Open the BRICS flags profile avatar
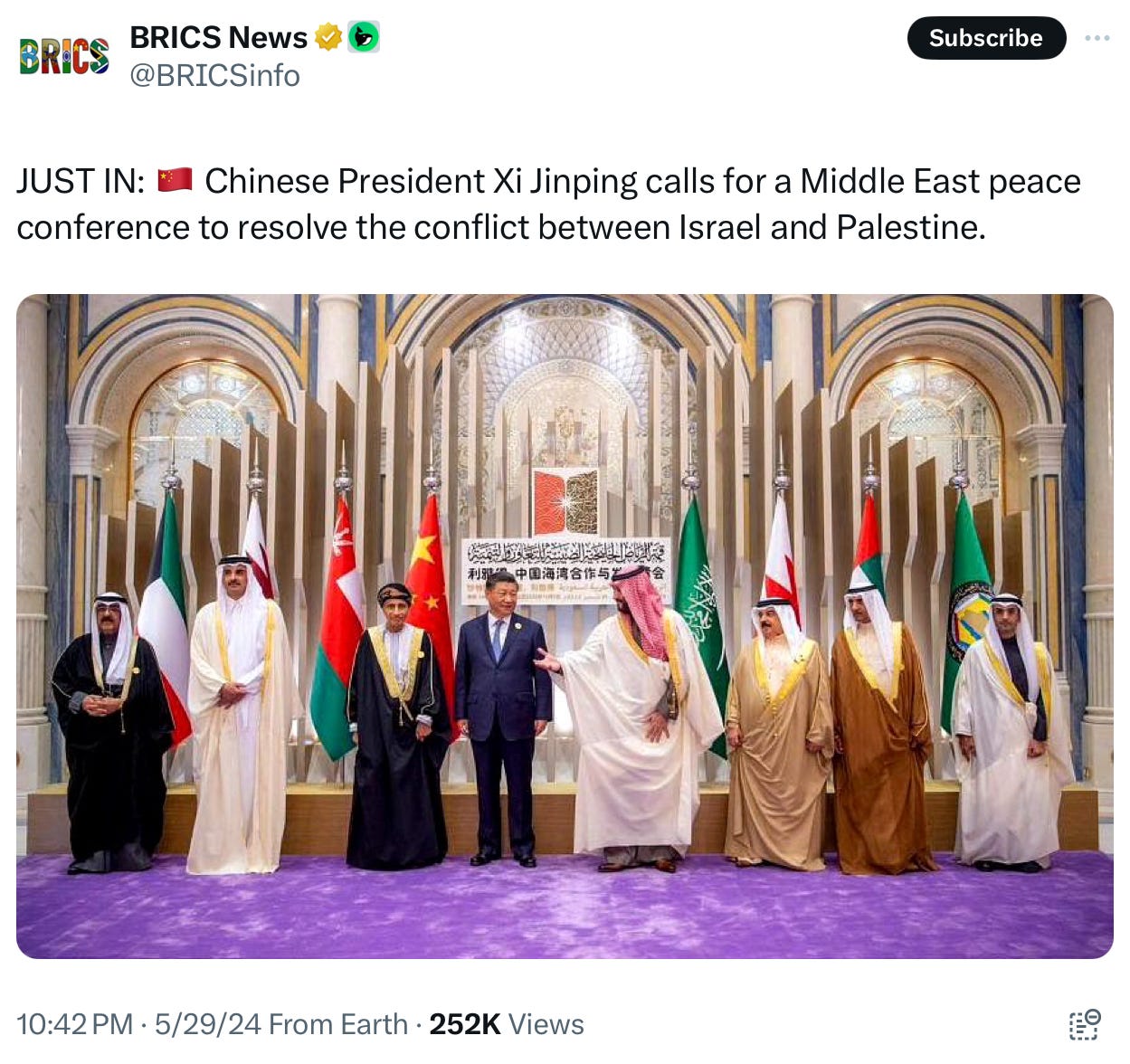The width and height of the screenshot is (1130, 1064). pos(64,56)
